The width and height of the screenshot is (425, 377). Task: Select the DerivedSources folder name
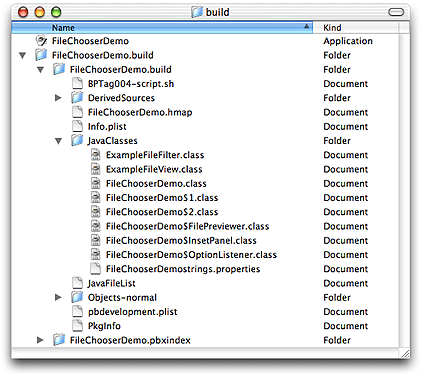click(121, 98)
